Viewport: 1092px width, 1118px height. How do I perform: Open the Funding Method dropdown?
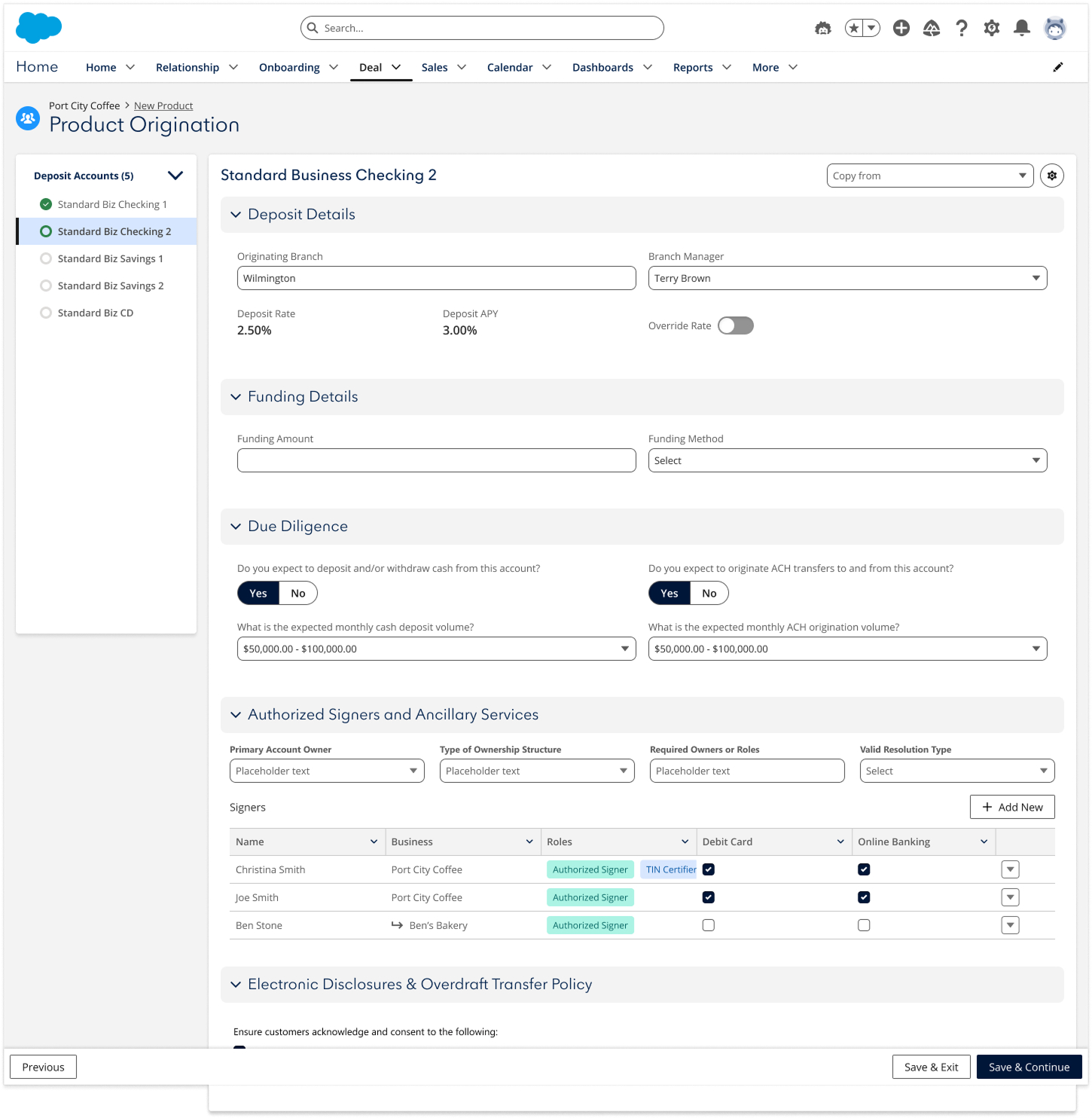click(x=846, y=460)
